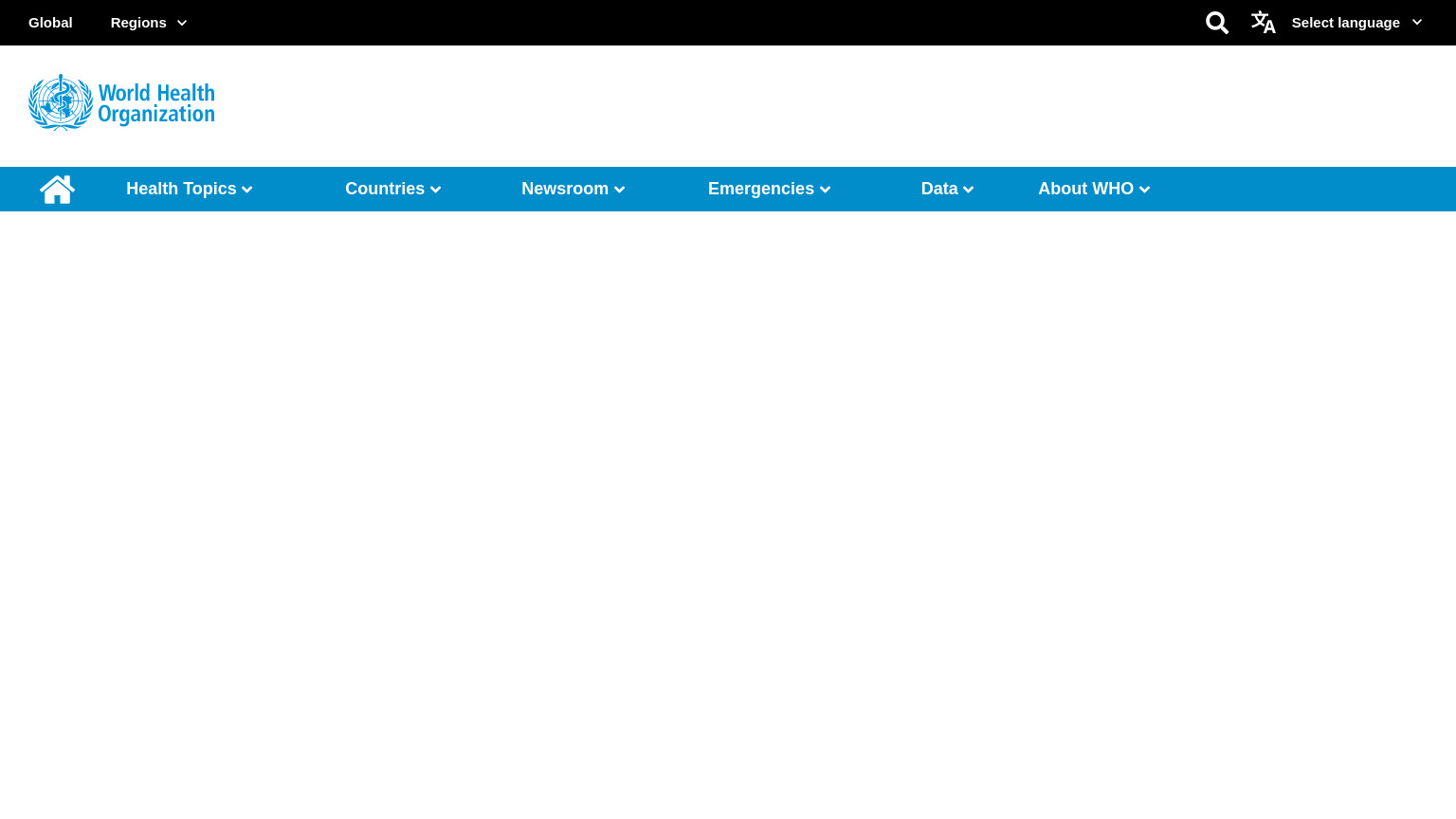Open the Global link
Image resolution: width=1456 pixels, height=819 pixels.
coord(50,23)
